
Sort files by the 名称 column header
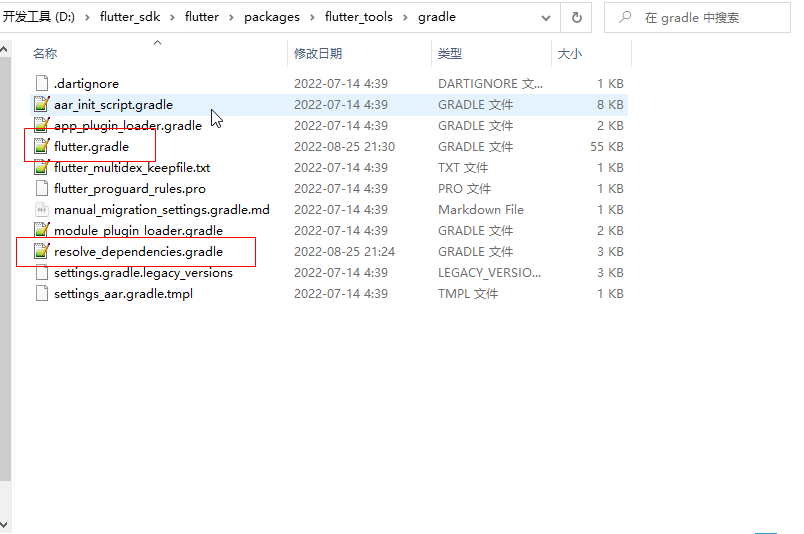point(45,54)
